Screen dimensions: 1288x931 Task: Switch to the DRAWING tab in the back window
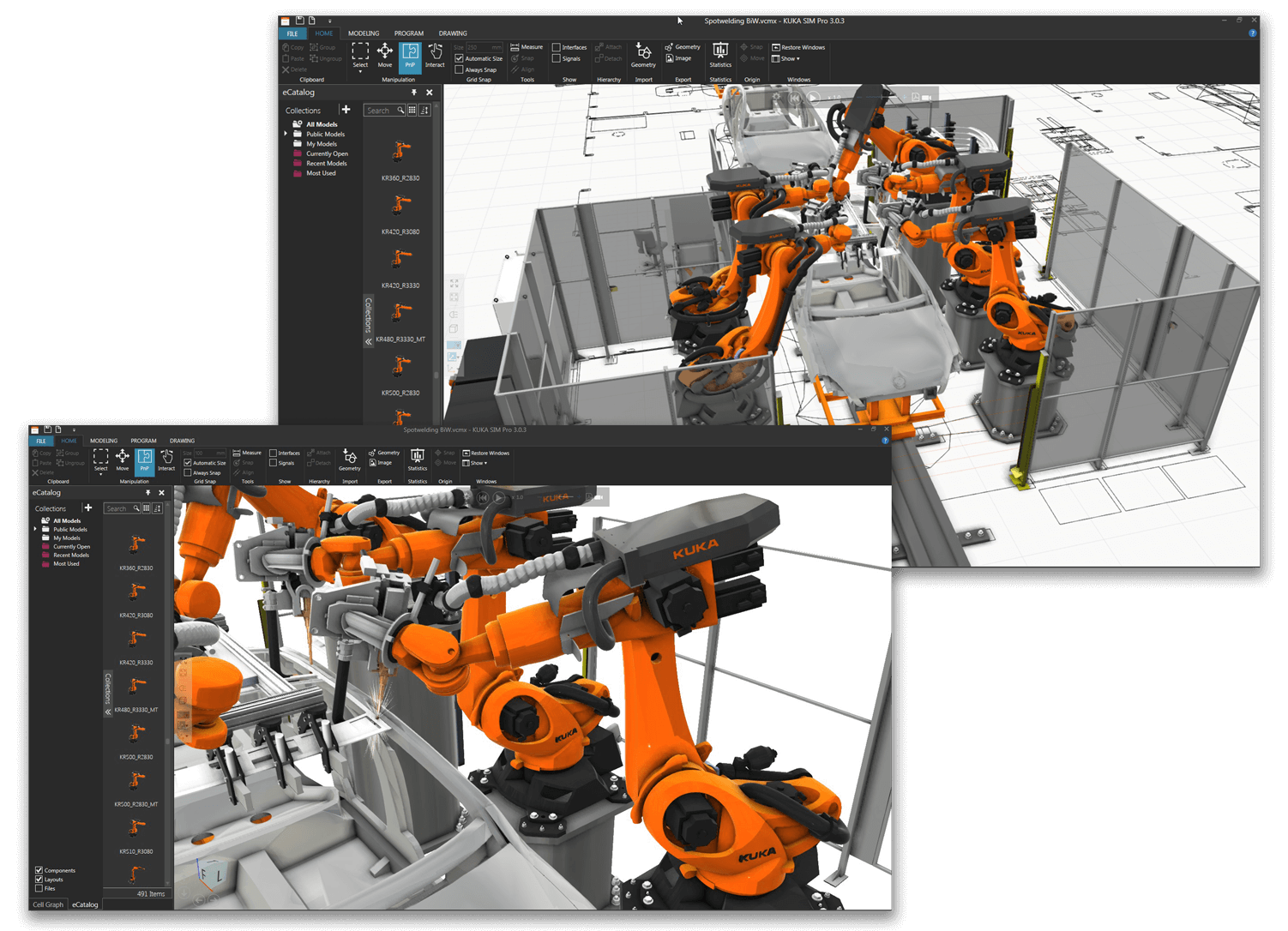[453, 33]
